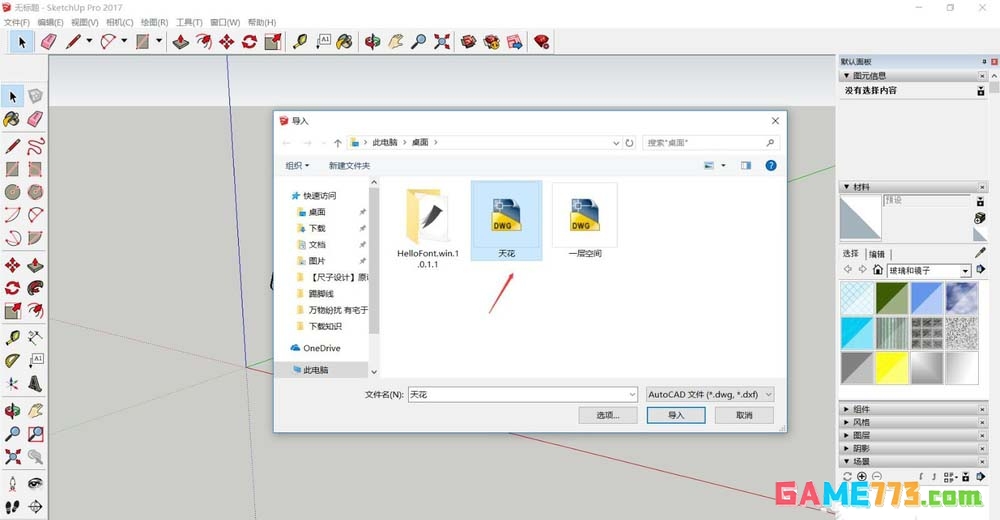The image size is (1000, 520).
Task: Open the file type AutoCAD dropdown
Action: click(x=710, y=394)
